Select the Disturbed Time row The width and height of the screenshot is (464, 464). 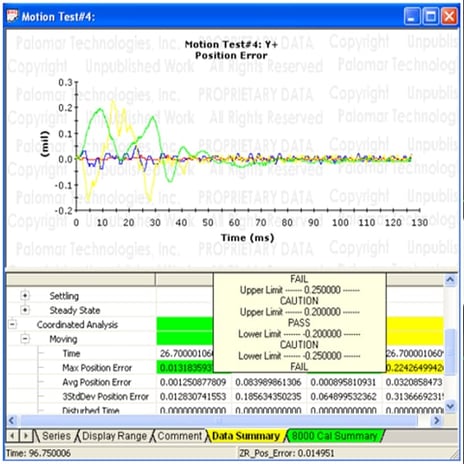(x=91, y=410)
